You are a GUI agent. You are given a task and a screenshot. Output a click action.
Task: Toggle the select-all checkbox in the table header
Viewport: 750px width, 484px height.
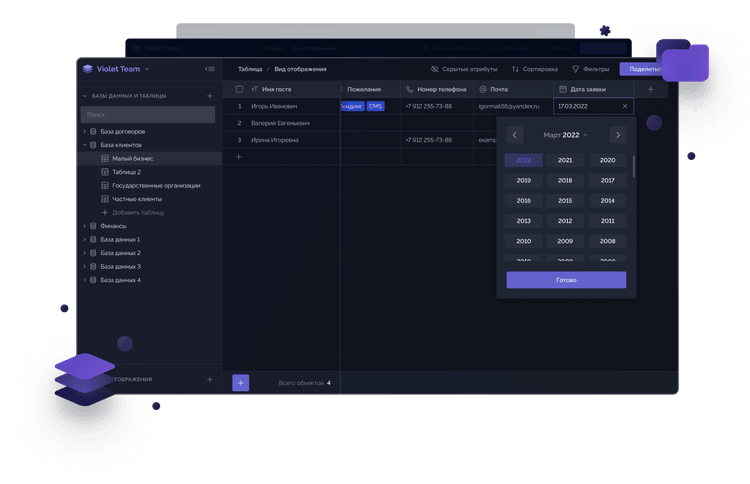coord(239,89)
